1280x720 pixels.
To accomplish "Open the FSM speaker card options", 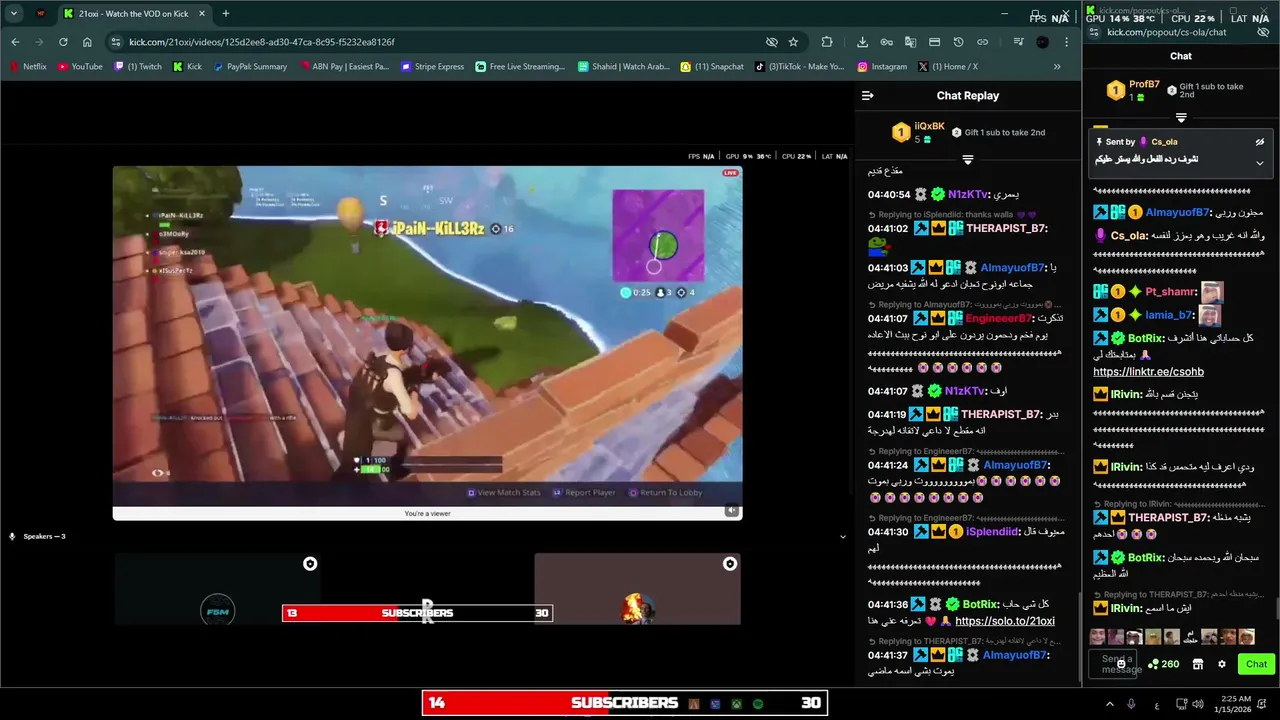I will point(310,564).
